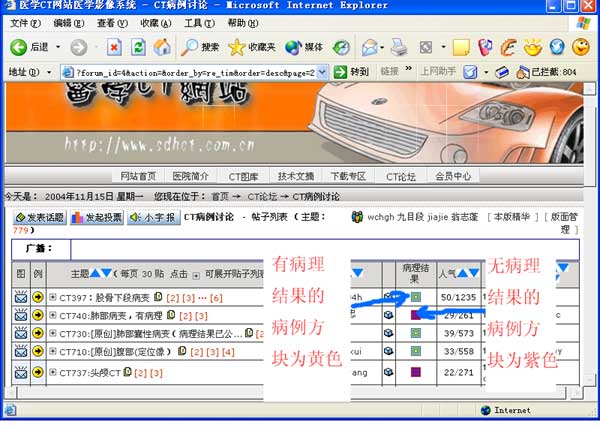Viewport: 600px width, 428px height.
Task: Click envelope icon in CT737 row
Action: (21, 372)
